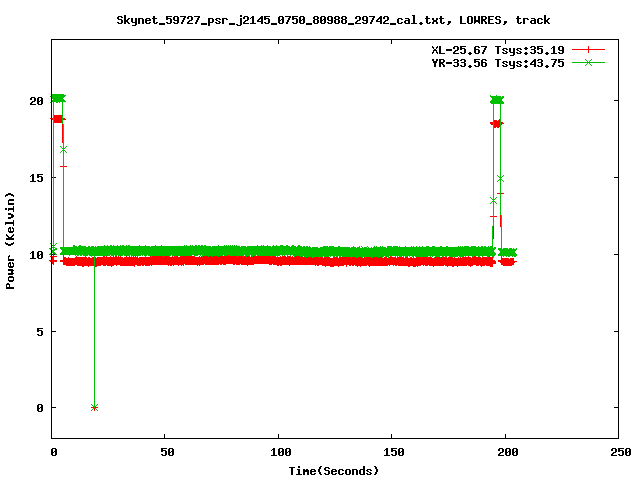Click y-axis tick label 0

(x=40, y=408)
